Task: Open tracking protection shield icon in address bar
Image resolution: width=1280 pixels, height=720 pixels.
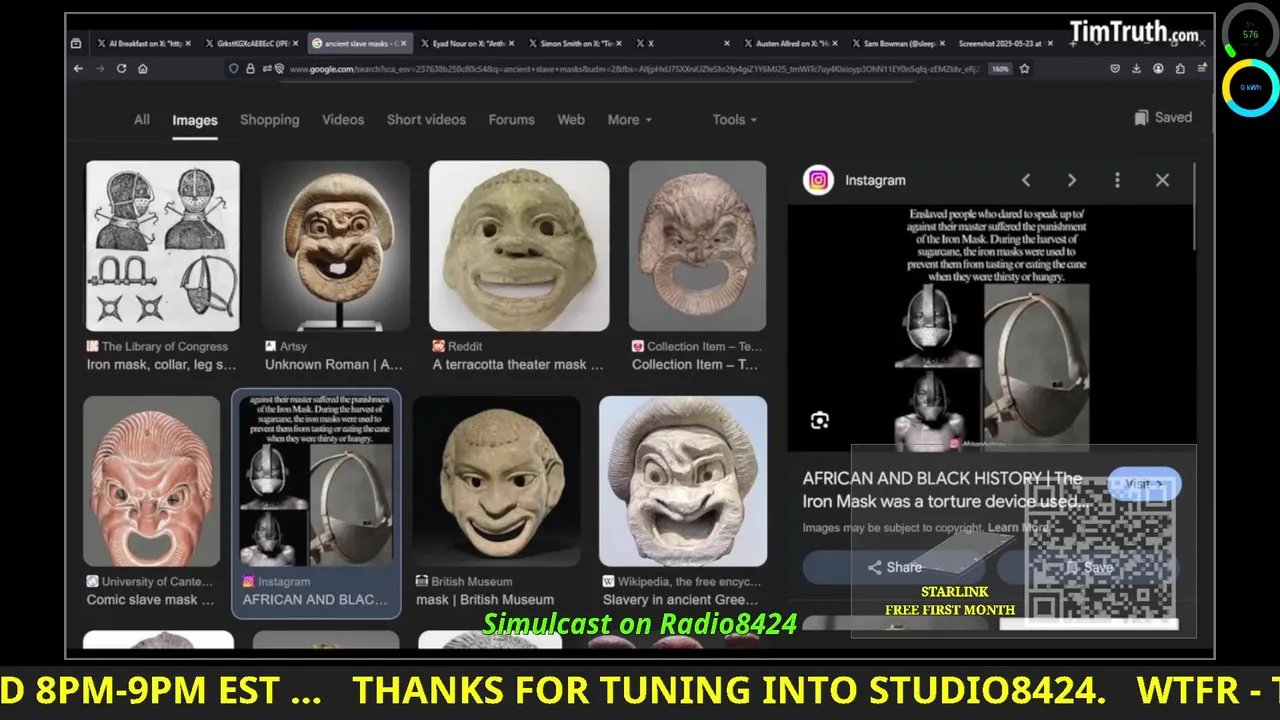Action: tap(234, 69)
